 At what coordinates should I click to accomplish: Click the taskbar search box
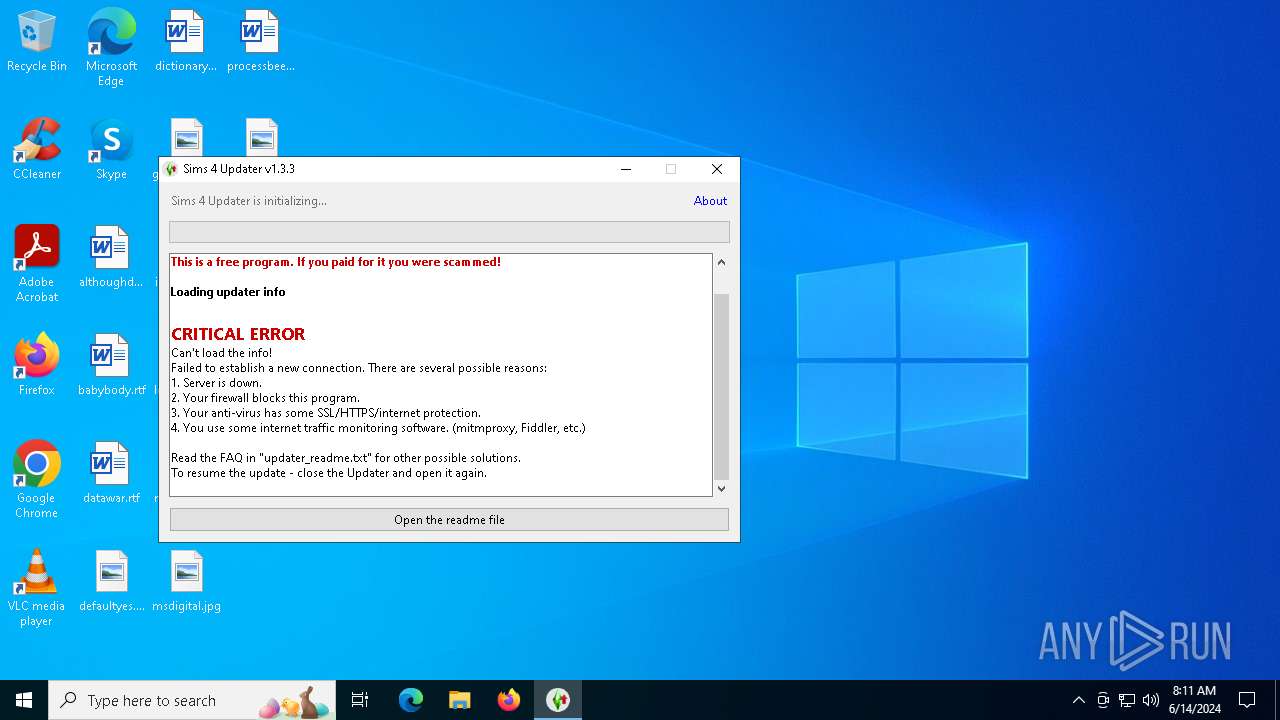coord(192,700)
